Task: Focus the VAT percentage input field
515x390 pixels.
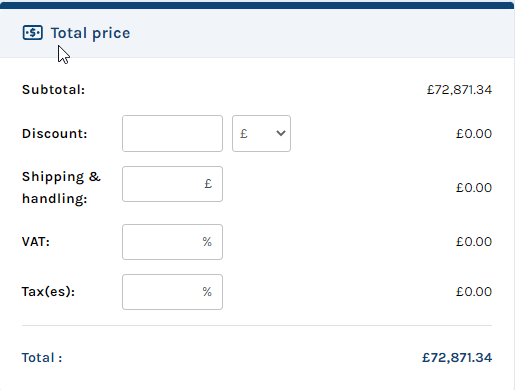Action: pos(172,242)
